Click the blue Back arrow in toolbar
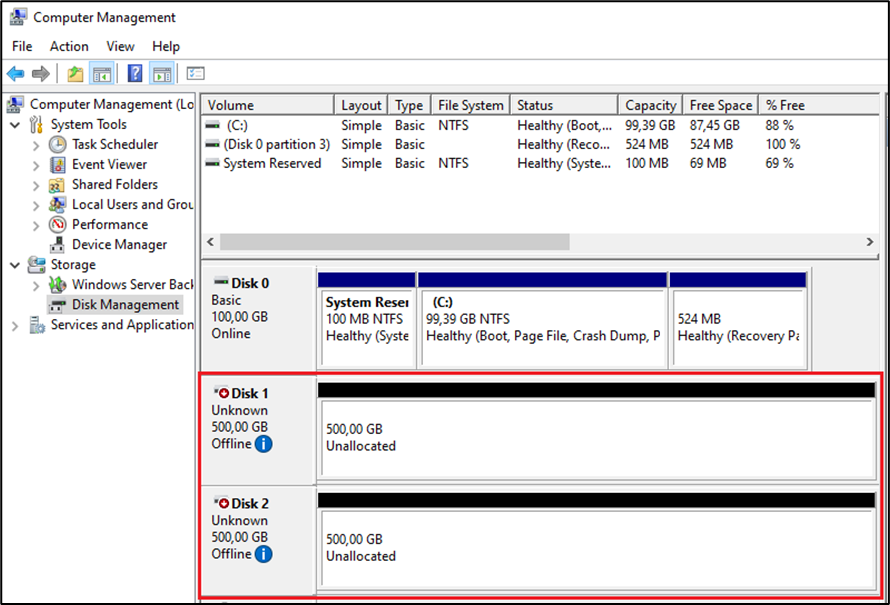This screenshot has height=605, width=890. click(16, 74)
